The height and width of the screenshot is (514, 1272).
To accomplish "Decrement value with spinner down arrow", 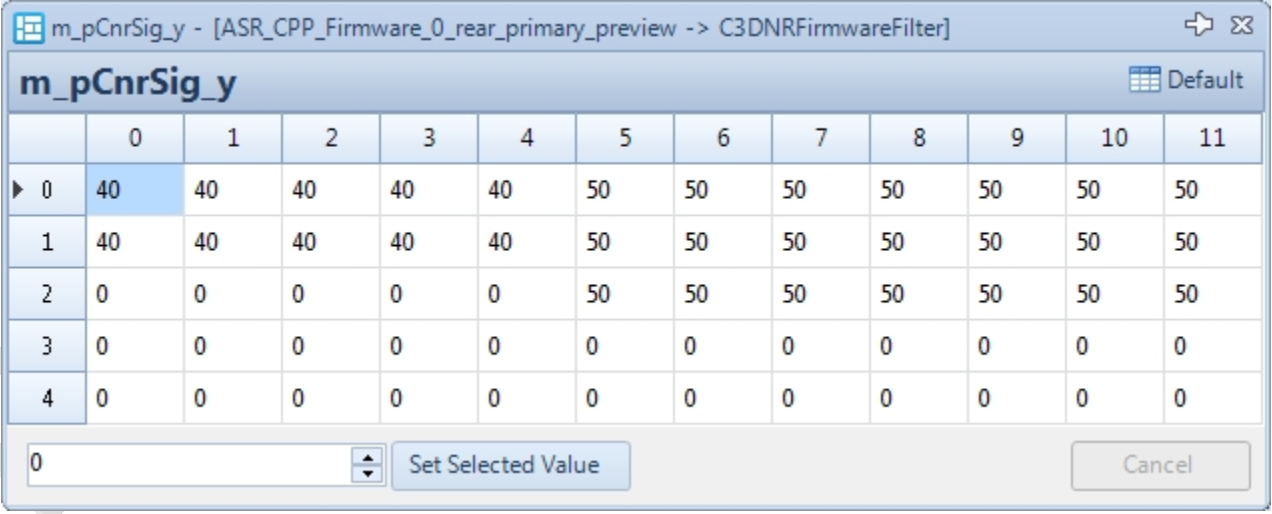I will (x=369, y=471).
